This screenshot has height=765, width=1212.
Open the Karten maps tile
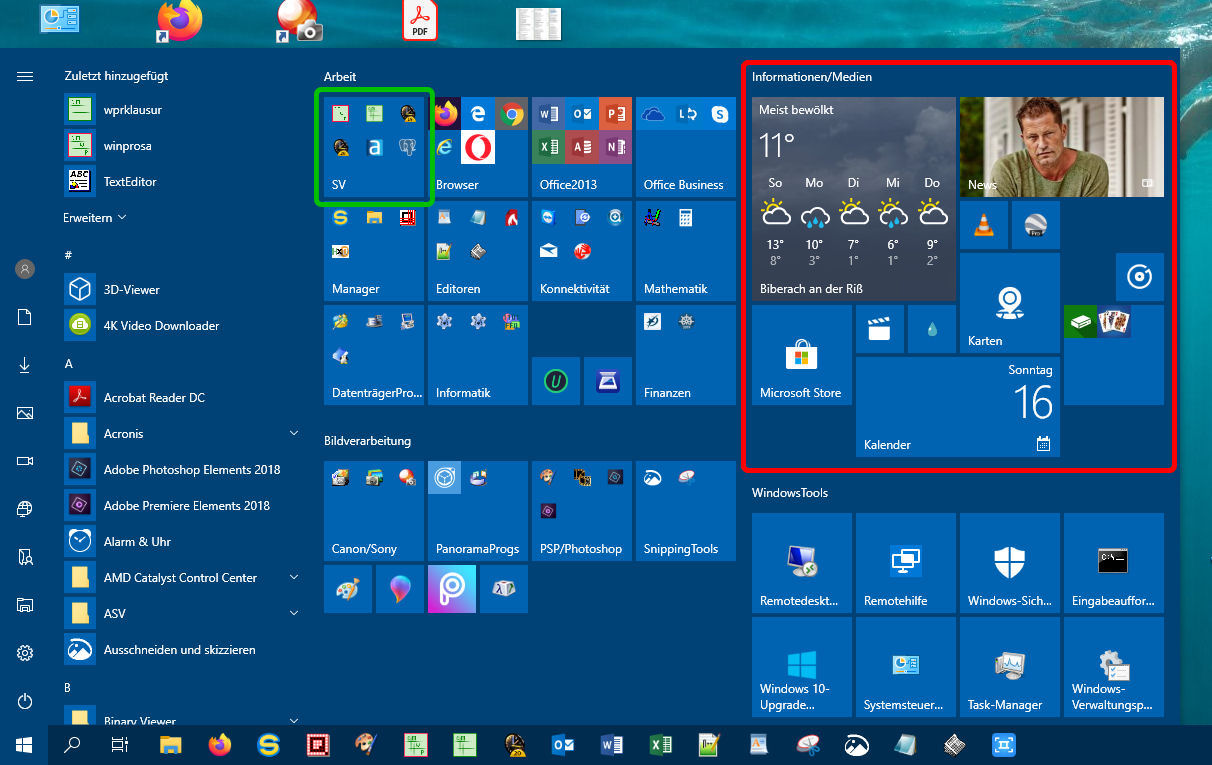(x=1009, y=303)
